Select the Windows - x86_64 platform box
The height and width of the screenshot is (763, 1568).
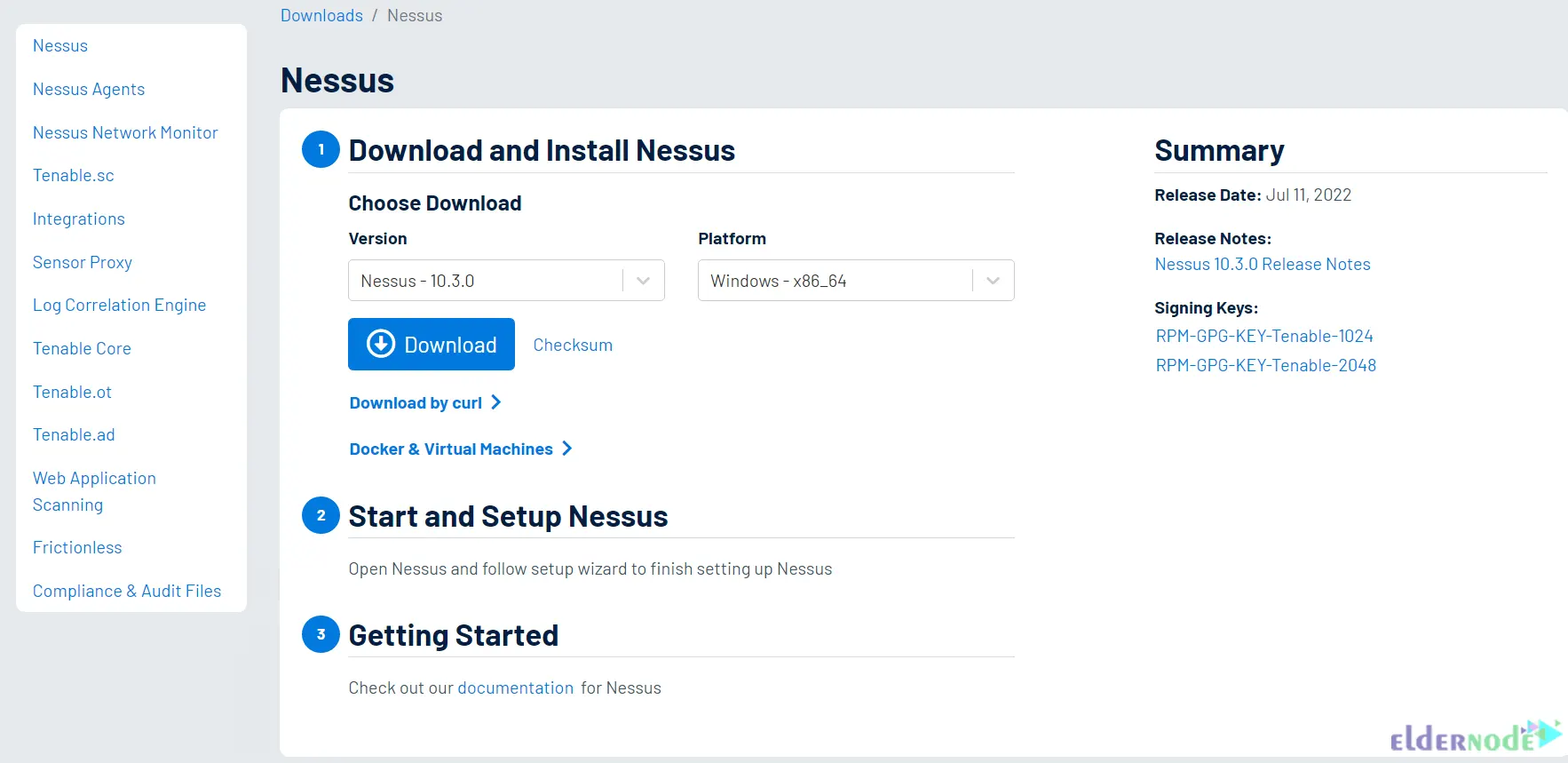tap(856, 281)
